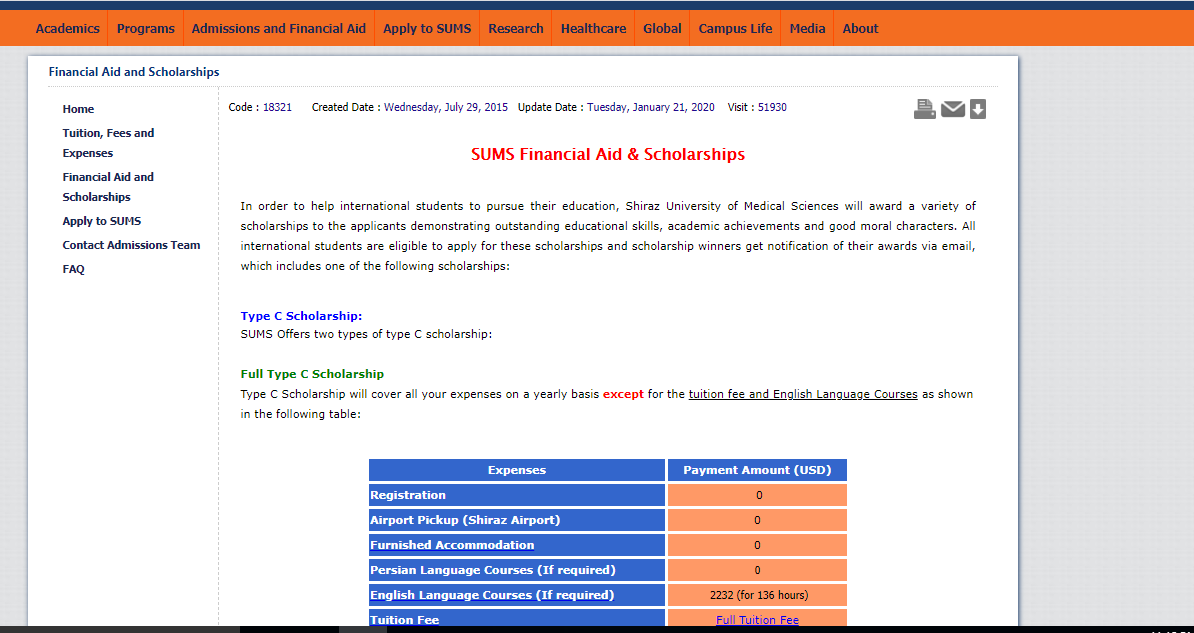Click the Furnished Accommodation row label
This screenshot has width=1194, height=633.
[x=452, y=545]
